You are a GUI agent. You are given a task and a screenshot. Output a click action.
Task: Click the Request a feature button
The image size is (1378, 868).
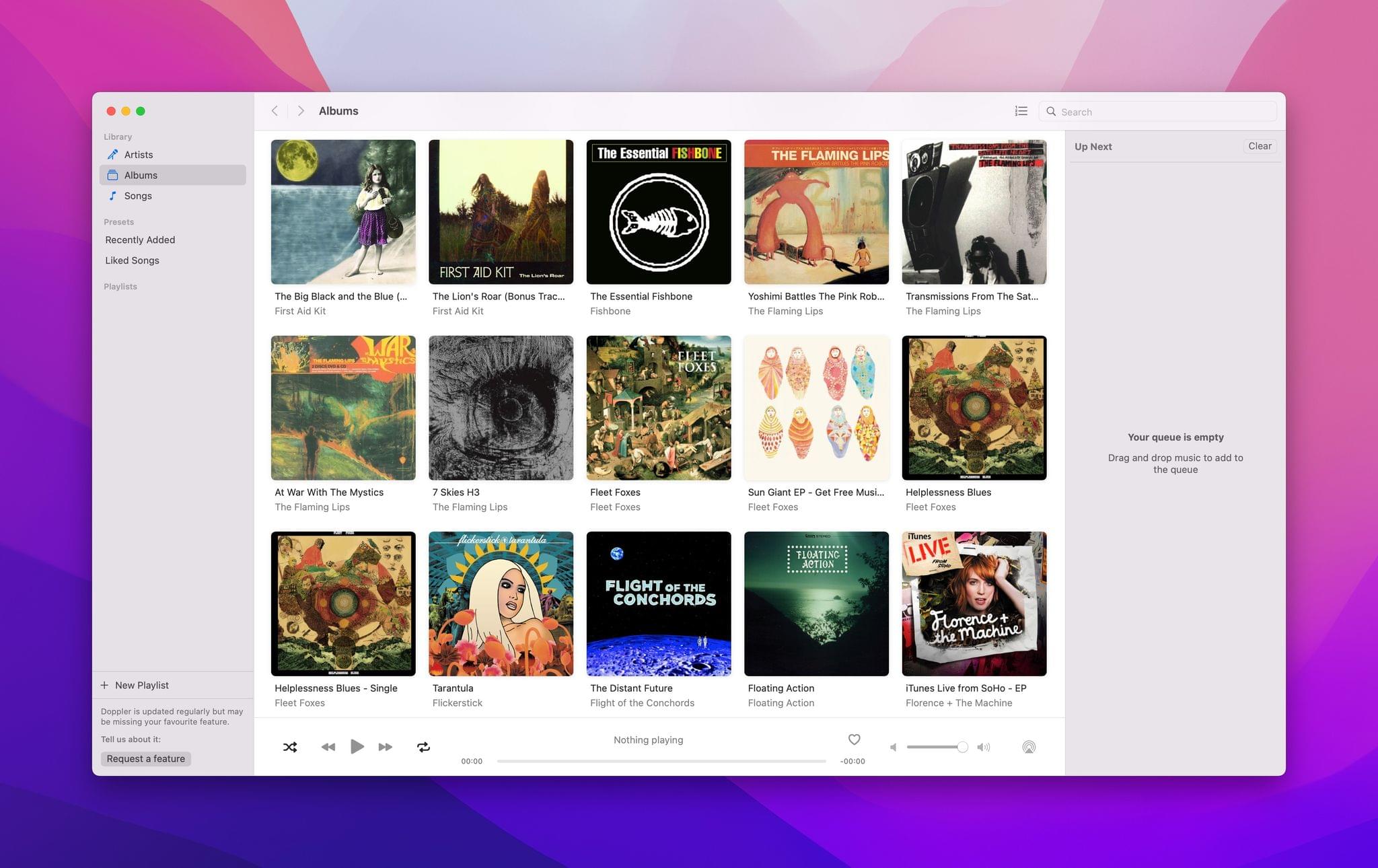(145, 758)
